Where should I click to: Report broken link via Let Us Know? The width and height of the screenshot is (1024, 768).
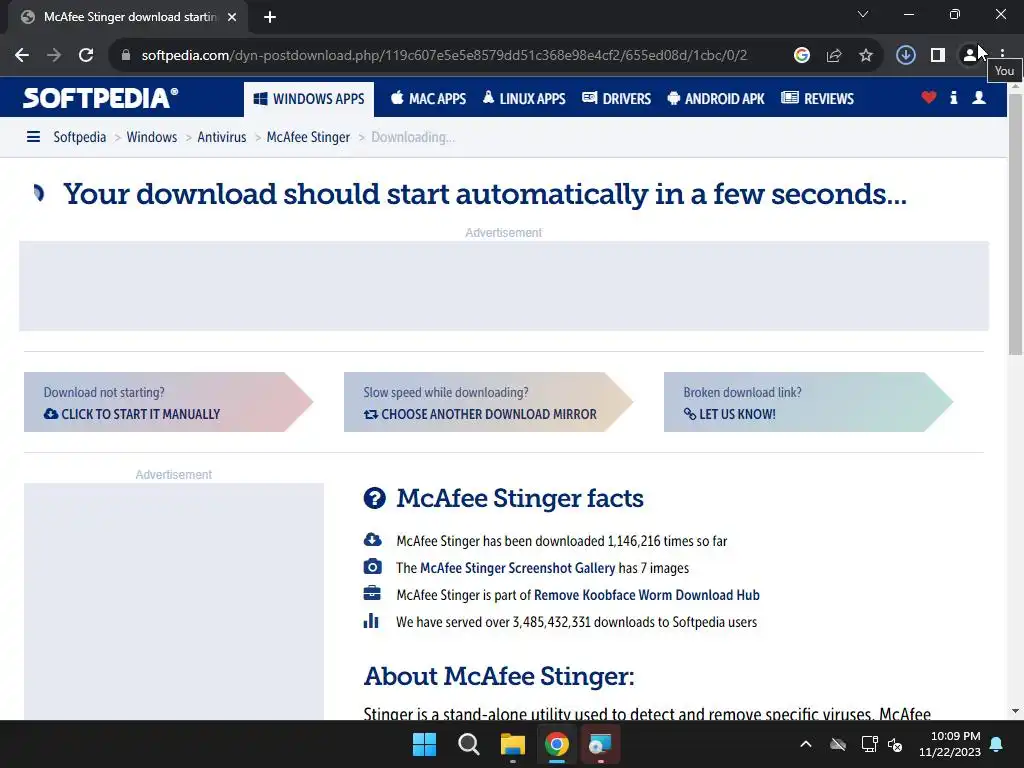tap(808, 402)
